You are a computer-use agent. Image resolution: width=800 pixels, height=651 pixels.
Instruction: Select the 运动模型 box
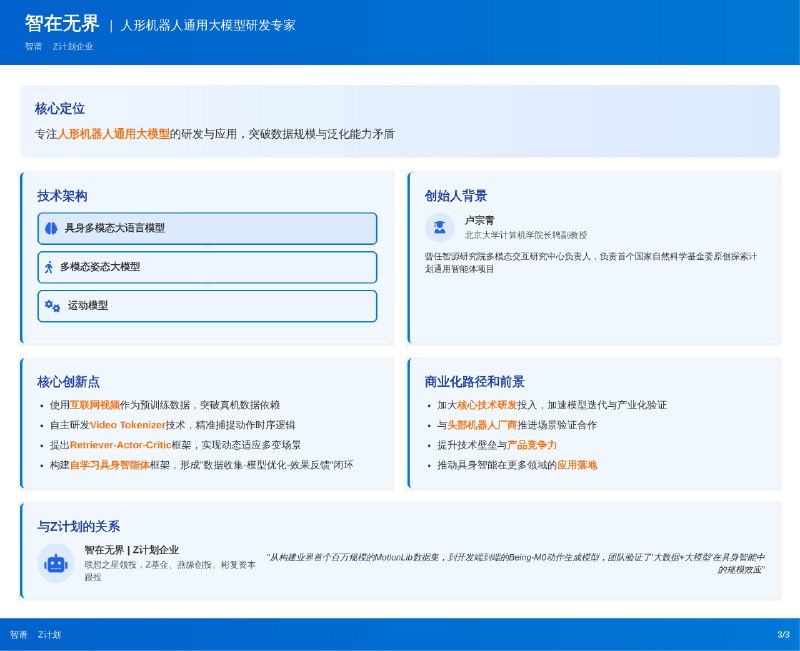pos(207,306)
